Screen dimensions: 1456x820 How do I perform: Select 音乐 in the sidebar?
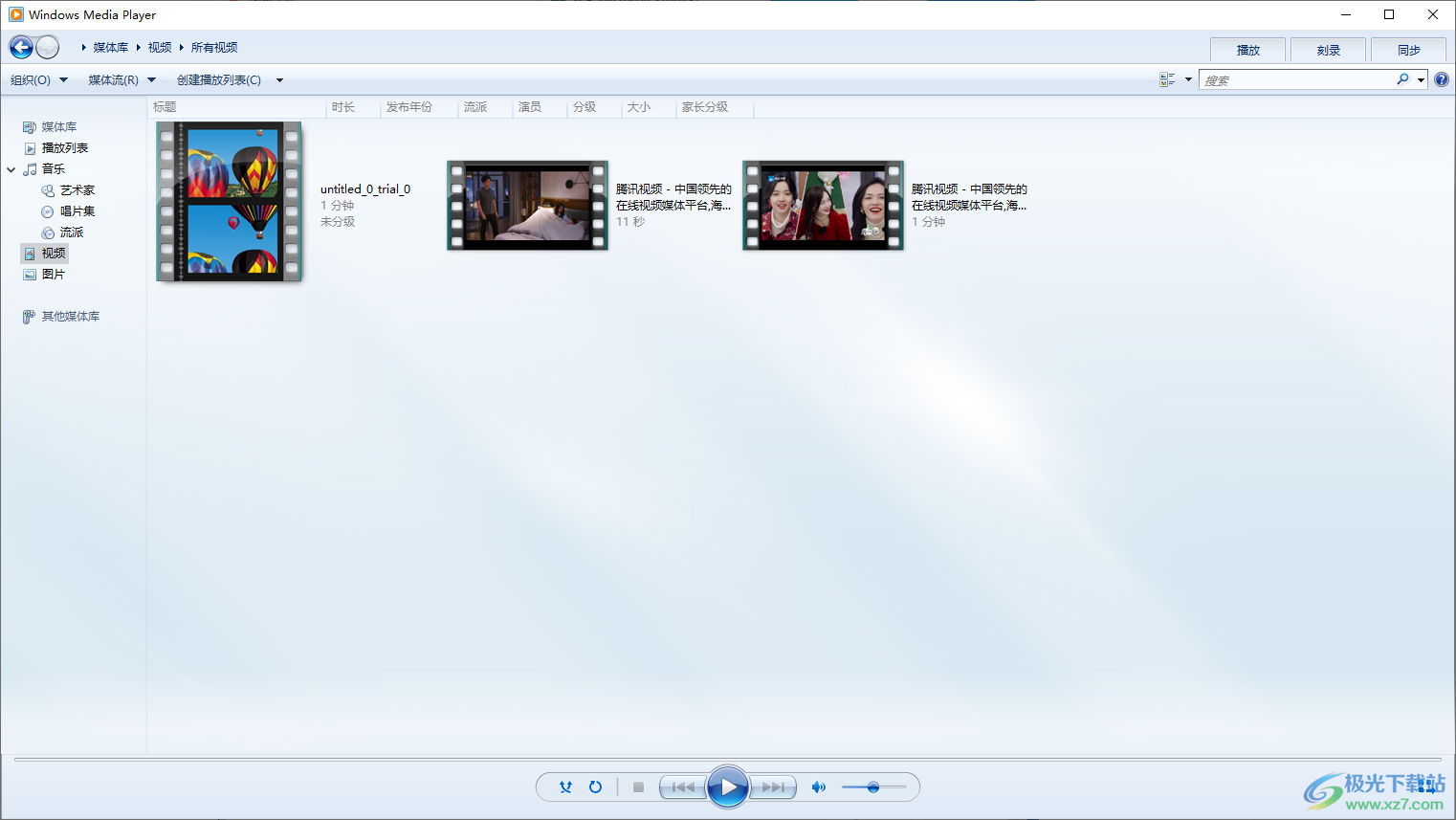54,168
